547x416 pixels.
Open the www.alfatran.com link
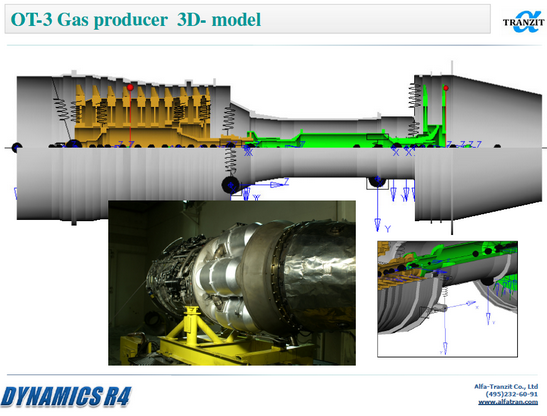click(x=508, y=402)
